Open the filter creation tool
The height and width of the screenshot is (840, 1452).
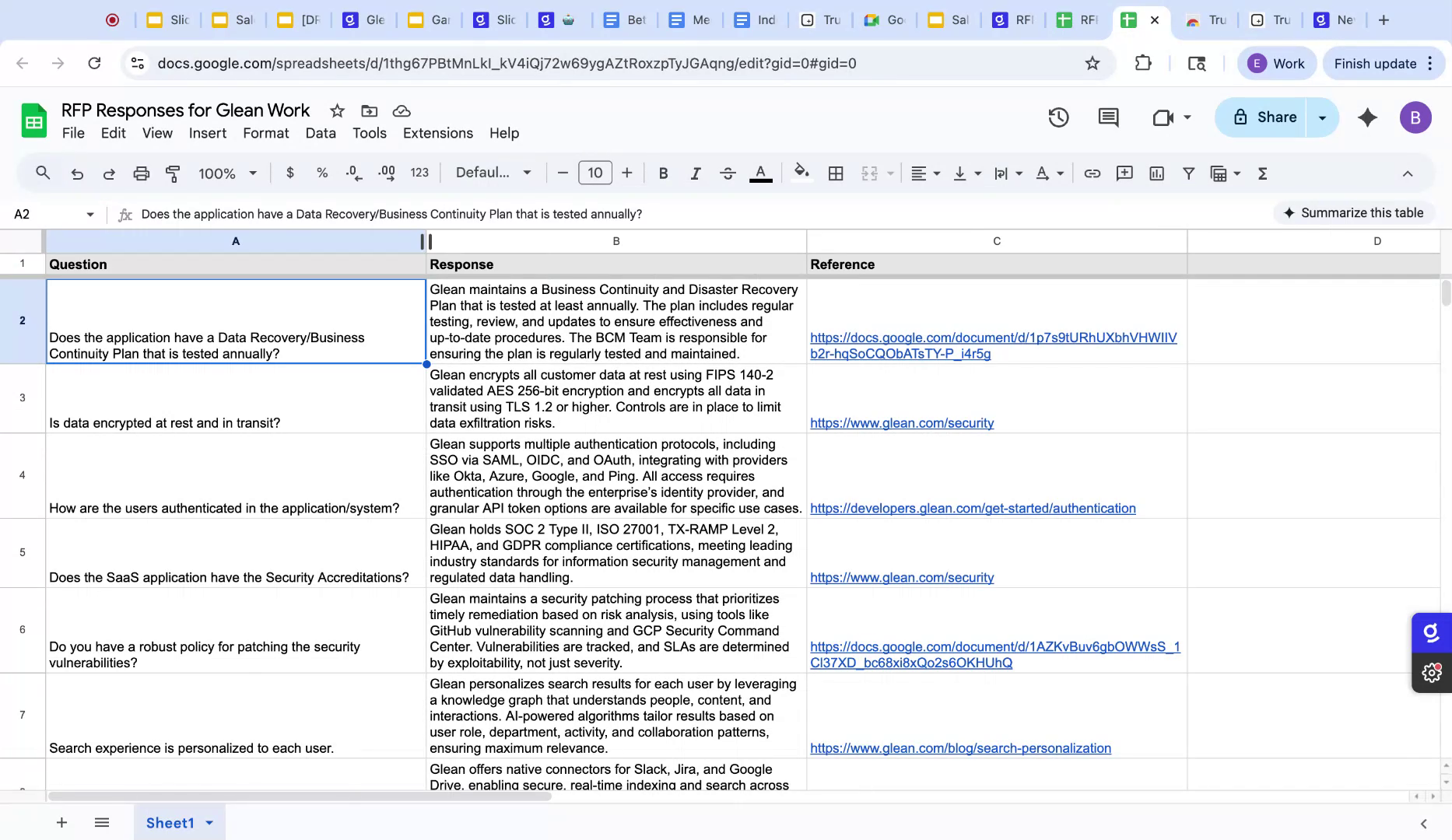[x=1188, y=173]
